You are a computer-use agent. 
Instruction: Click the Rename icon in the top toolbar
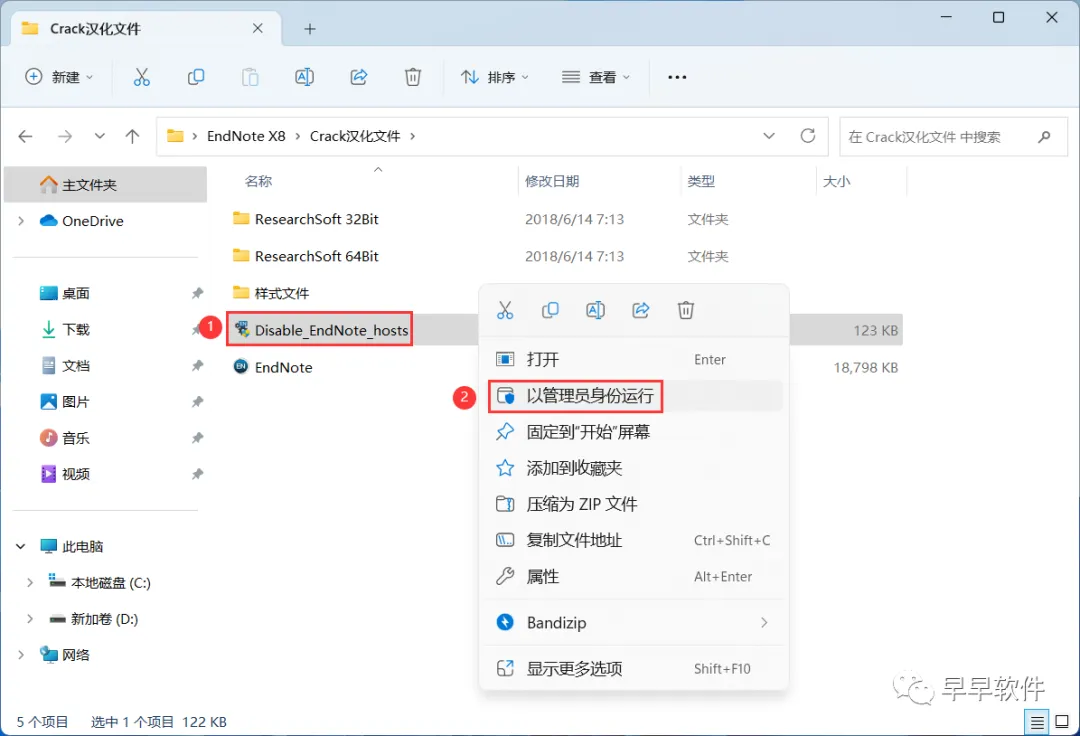coord(304,77)
